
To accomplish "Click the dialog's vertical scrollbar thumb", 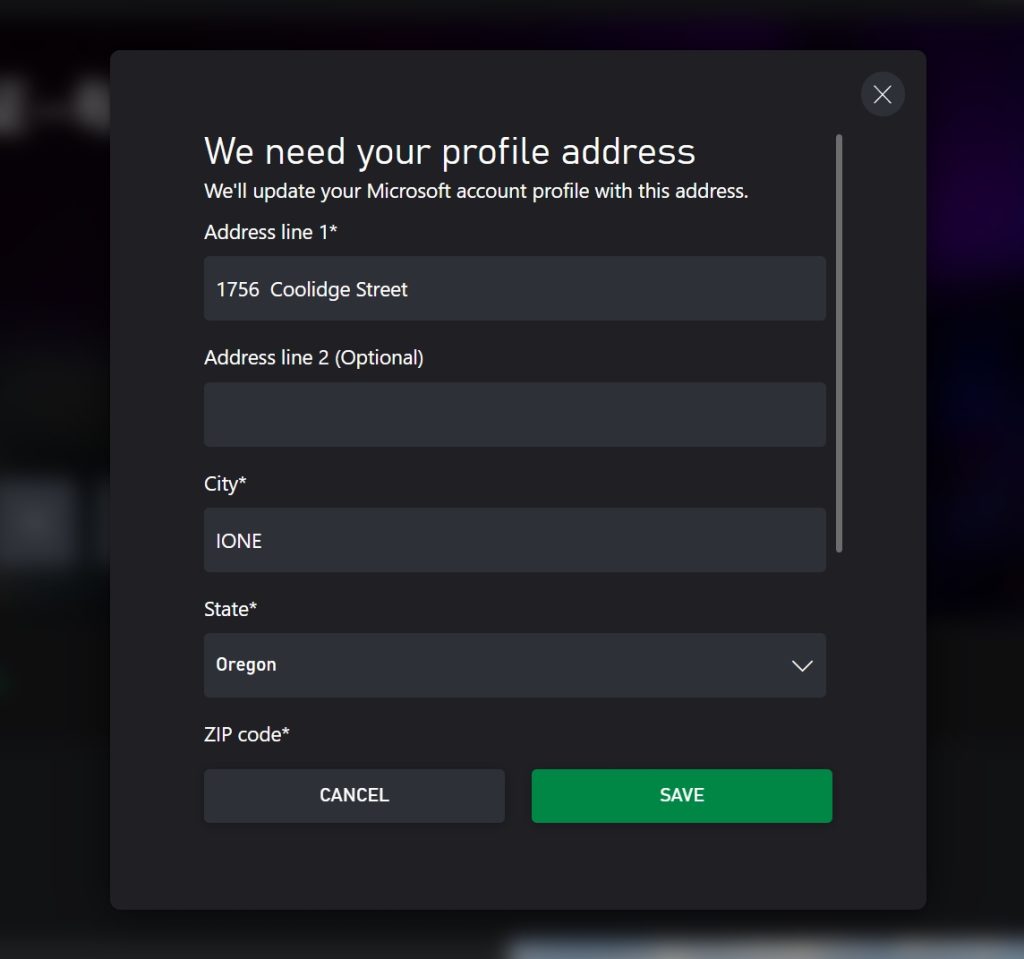I will point(839,344).
